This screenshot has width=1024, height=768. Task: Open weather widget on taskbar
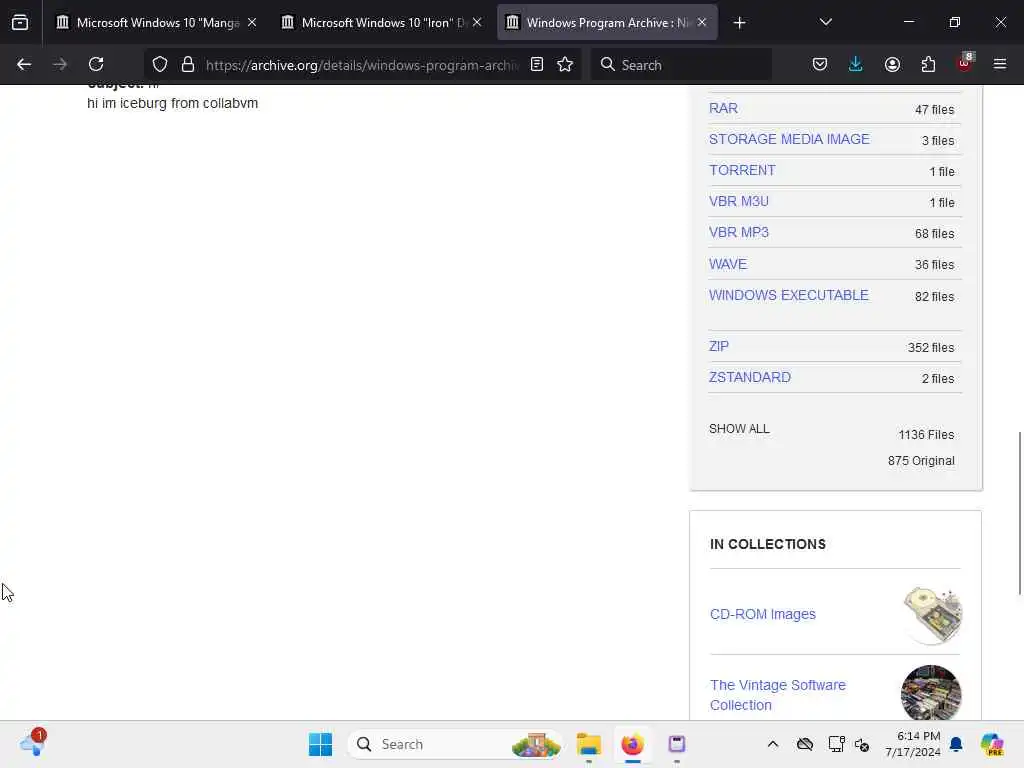pyautogui.click(x=33, y=743)
